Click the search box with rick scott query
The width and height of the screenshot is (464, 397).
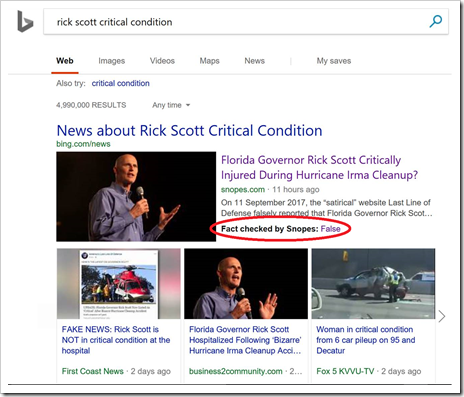[246, 22]
